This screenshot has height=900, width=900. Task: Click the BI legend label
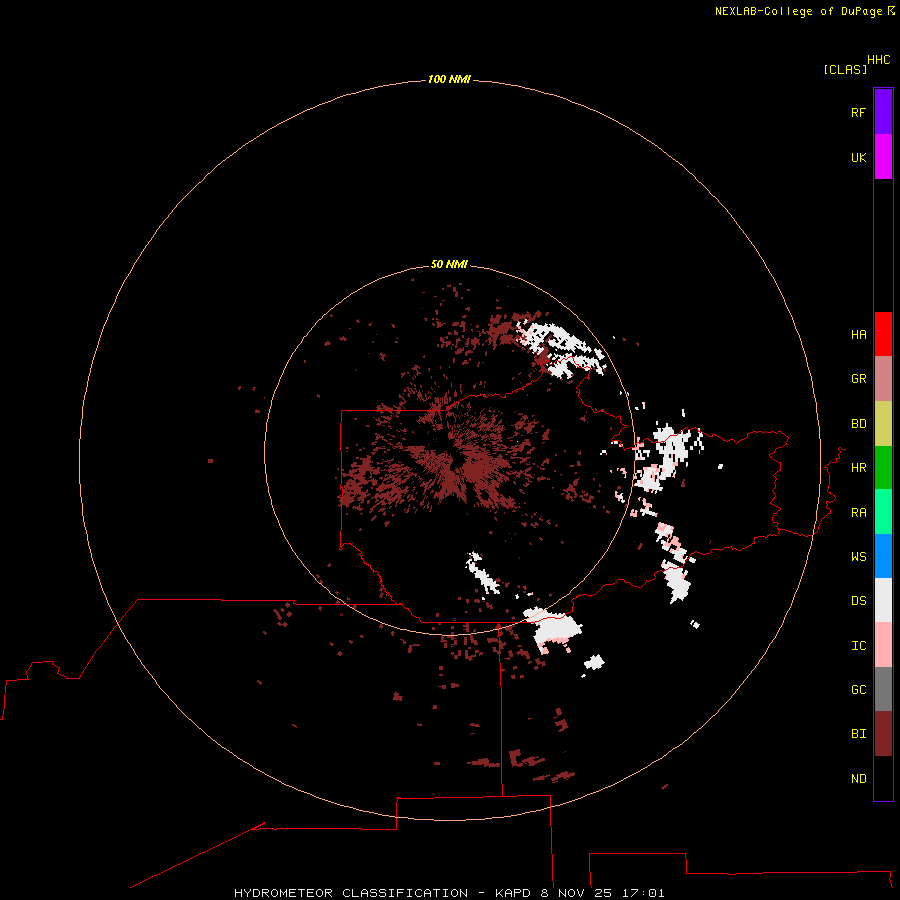(859, 734)
